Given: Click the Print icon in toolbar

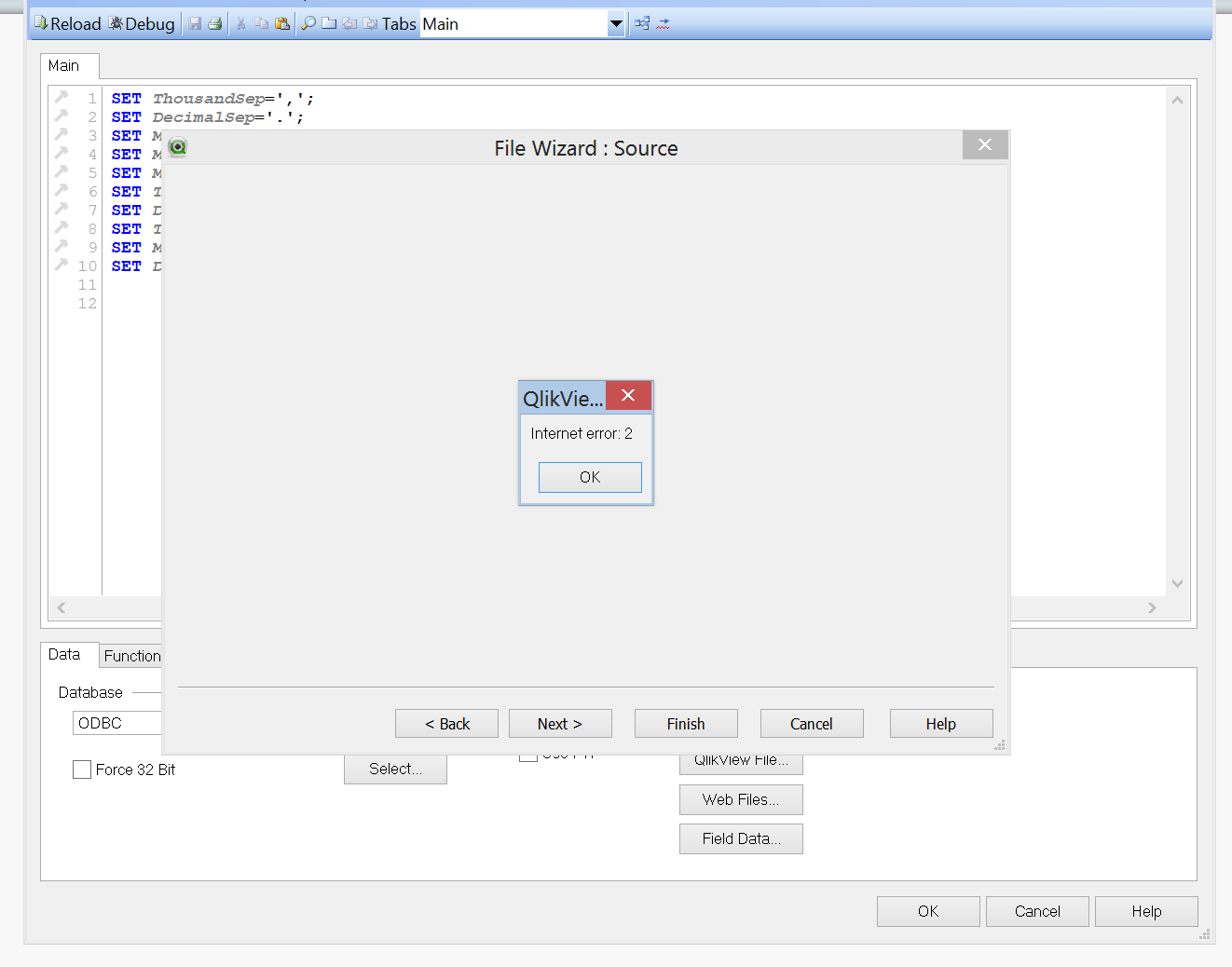Looking at the screenshot, I should click(x=215, y=23).
